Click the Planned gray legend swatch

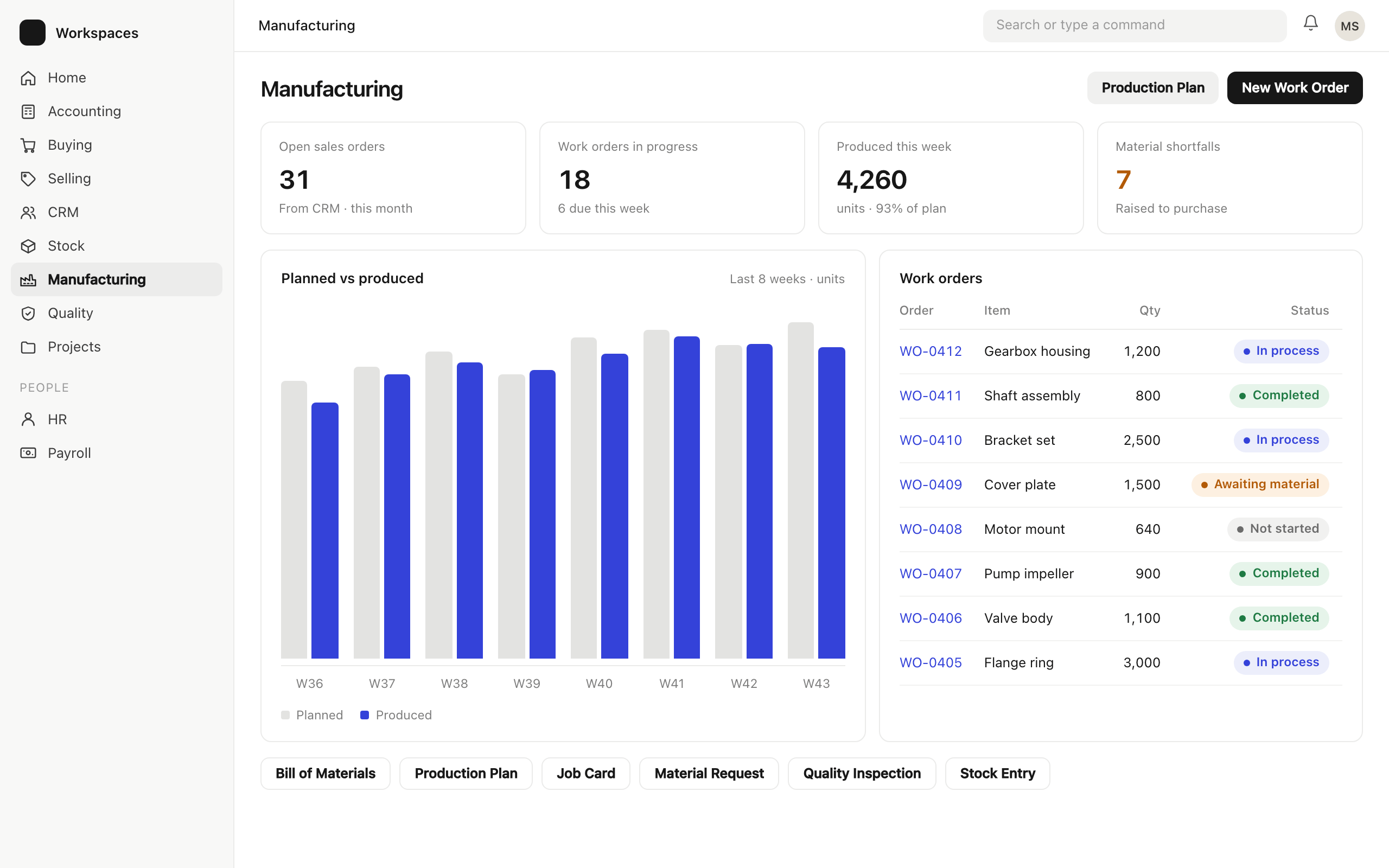click(x=285, y=714)
